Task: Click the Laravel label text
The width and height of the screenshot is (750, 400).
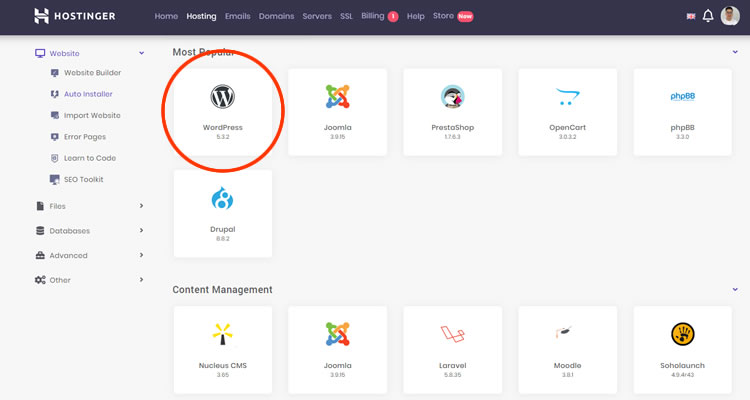Action: click(452, 365)
